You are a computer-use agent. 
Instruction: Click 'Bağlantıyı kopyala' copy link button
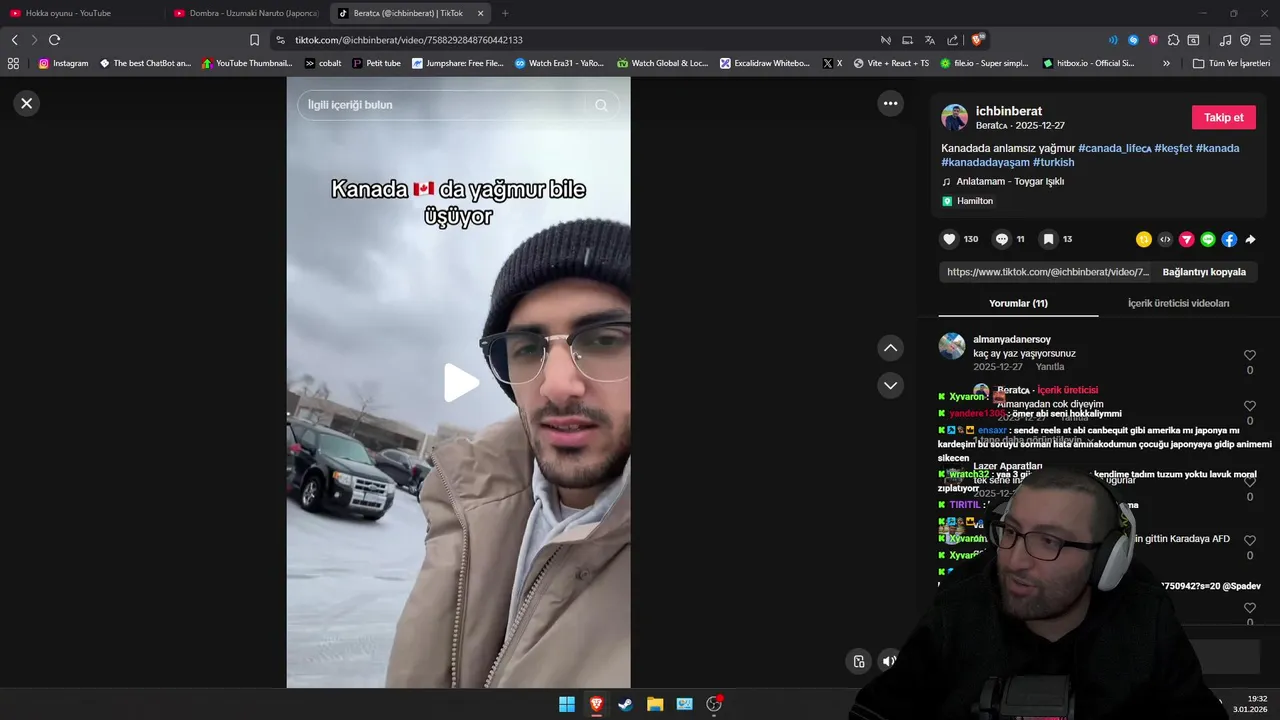point(1204,272)
